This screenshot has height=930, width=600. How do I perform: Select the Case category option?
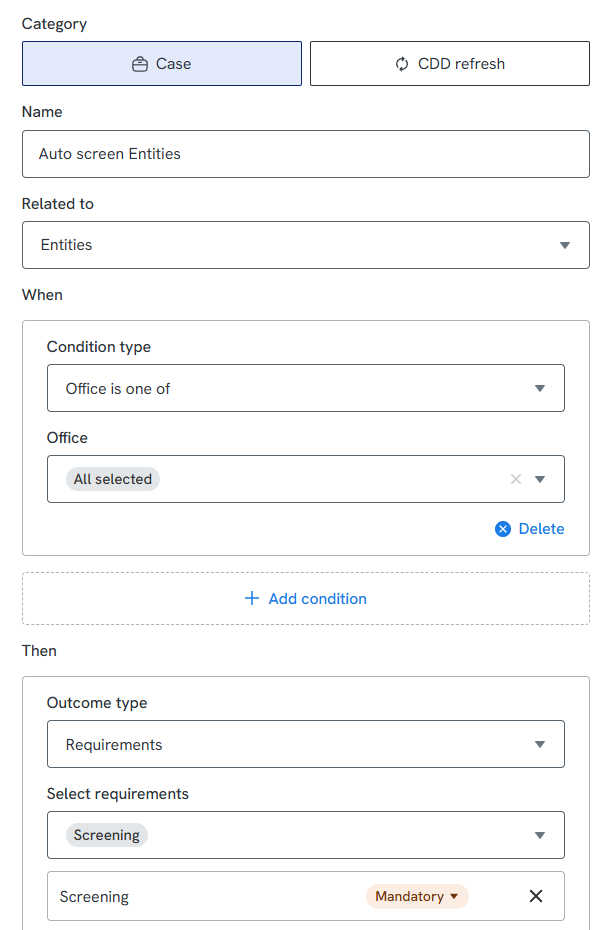point(162,64)
